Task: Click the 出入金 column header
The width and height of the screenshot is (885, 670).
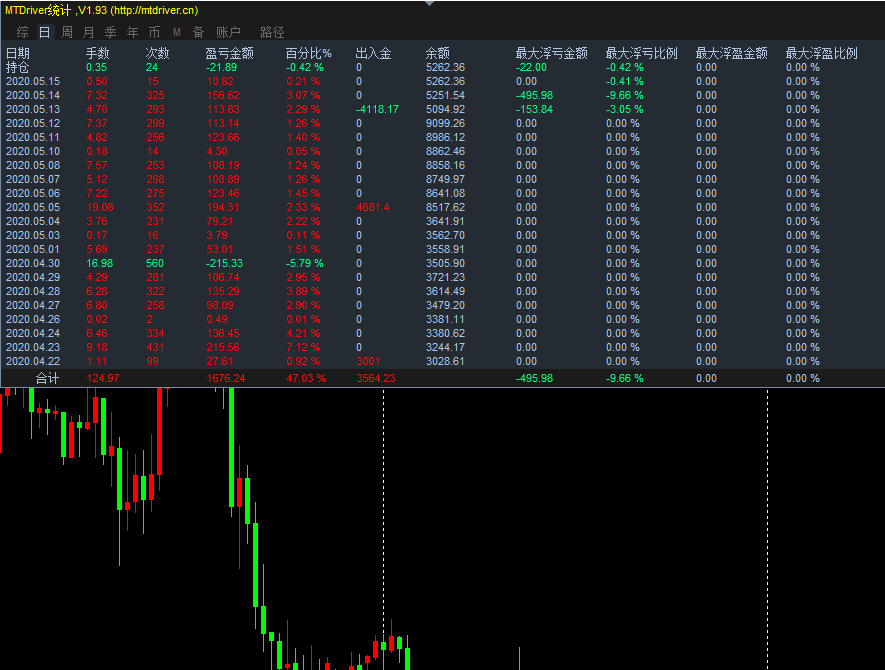Action: click(x=374, y=54)
